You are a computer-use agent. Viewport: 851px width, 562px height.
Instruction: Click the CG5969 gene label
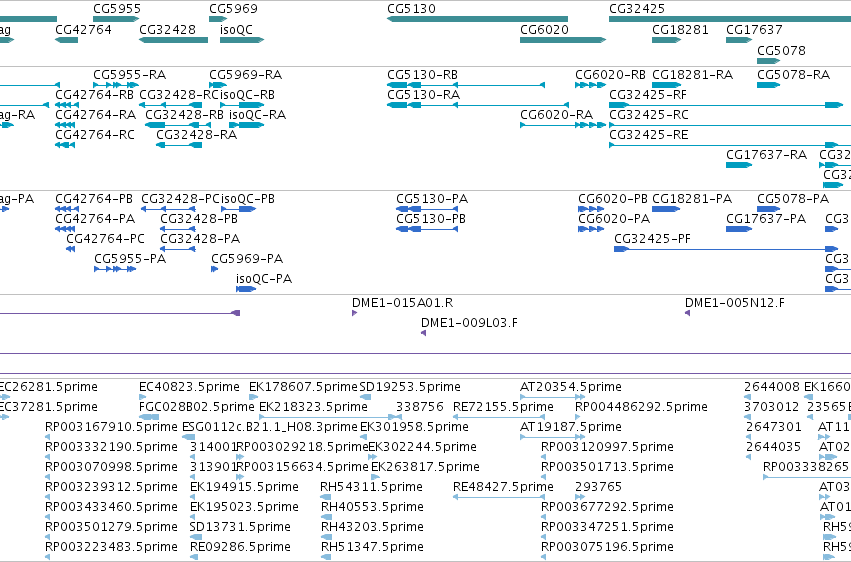point(233,9)
